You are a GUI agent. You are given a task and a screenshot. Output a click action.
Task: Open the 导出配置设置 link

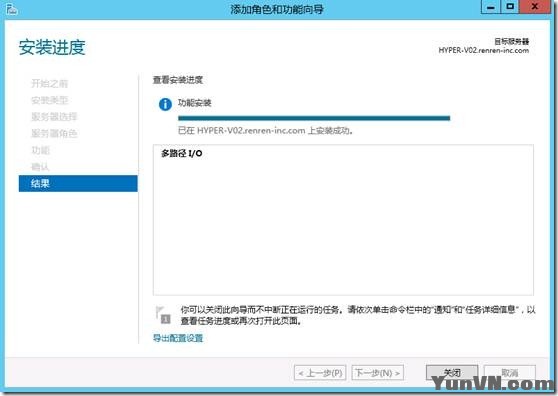pyautogui.click(x=178, y=338)
